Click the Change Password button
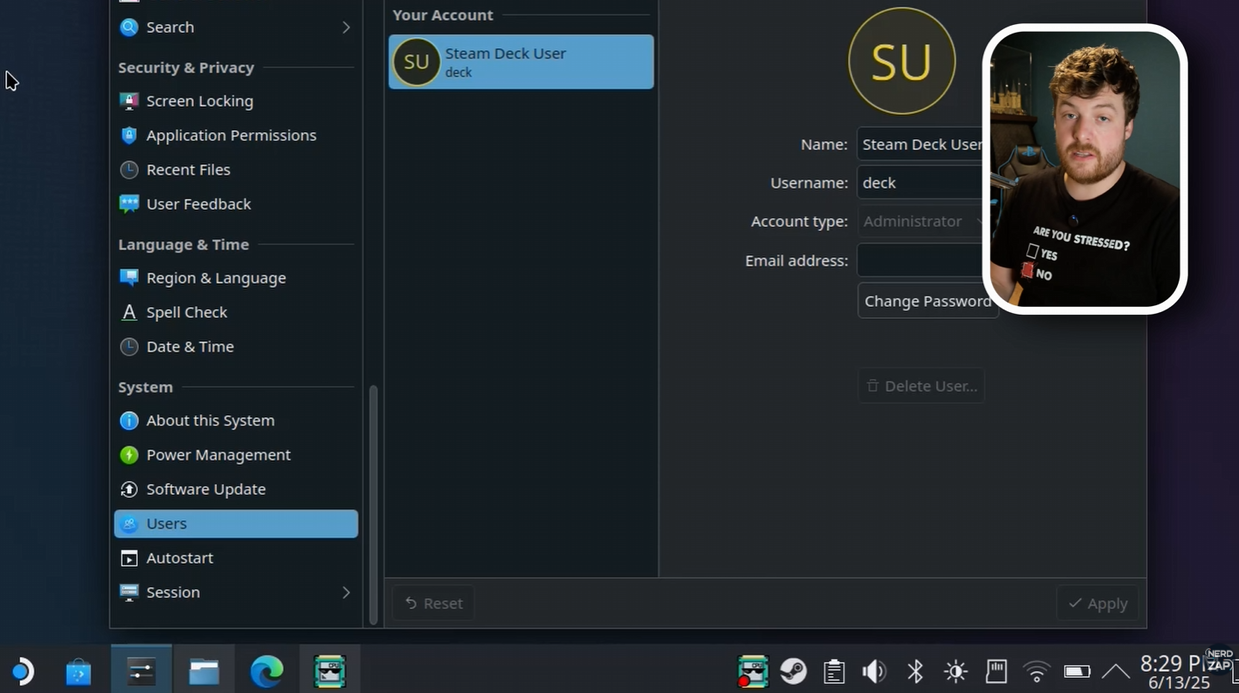Screen dimensions: 1239x693 coord(927,301)
